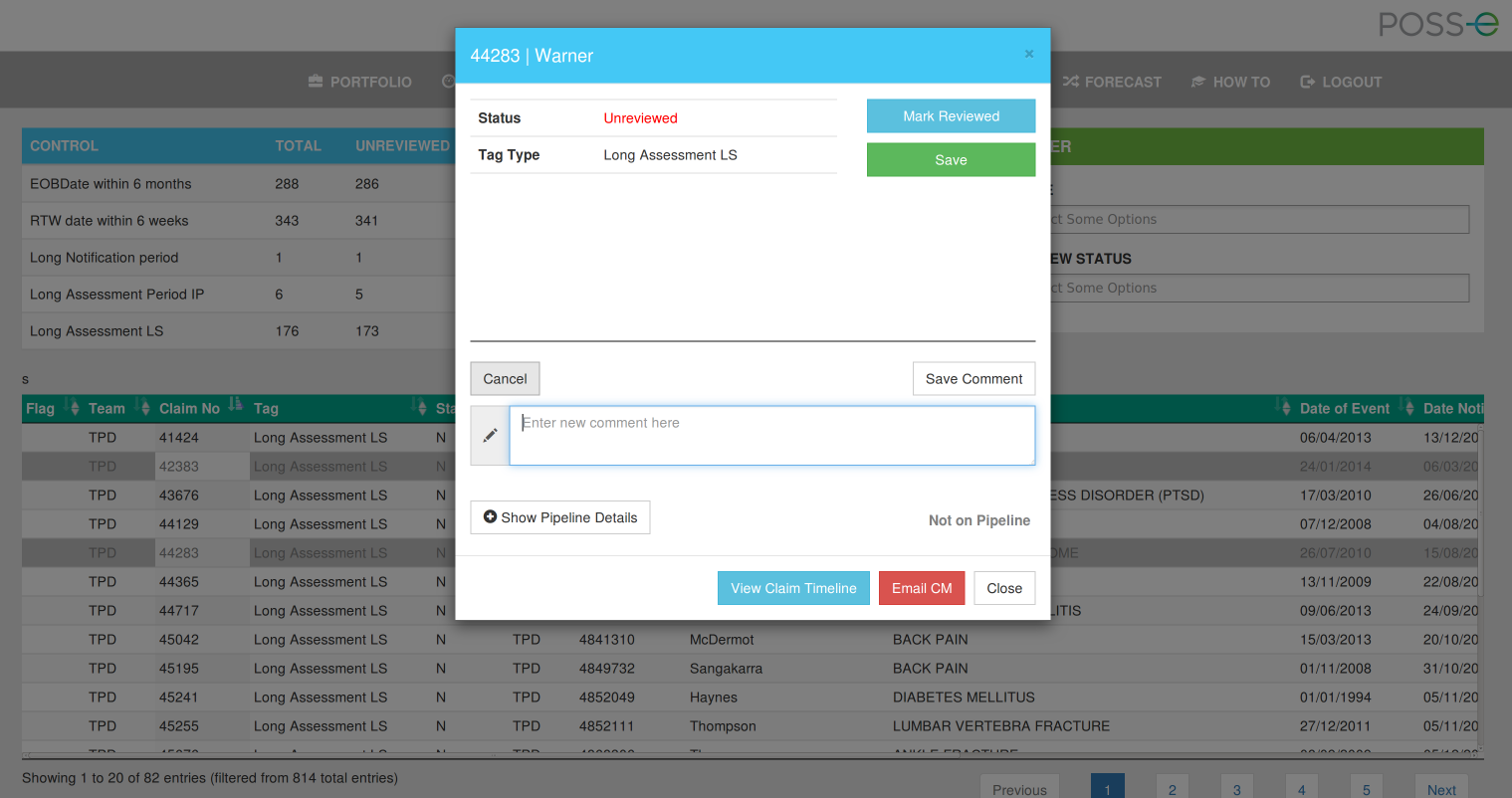Click Save Comment button
The image size is (1512, 798).
coord(973,379)
